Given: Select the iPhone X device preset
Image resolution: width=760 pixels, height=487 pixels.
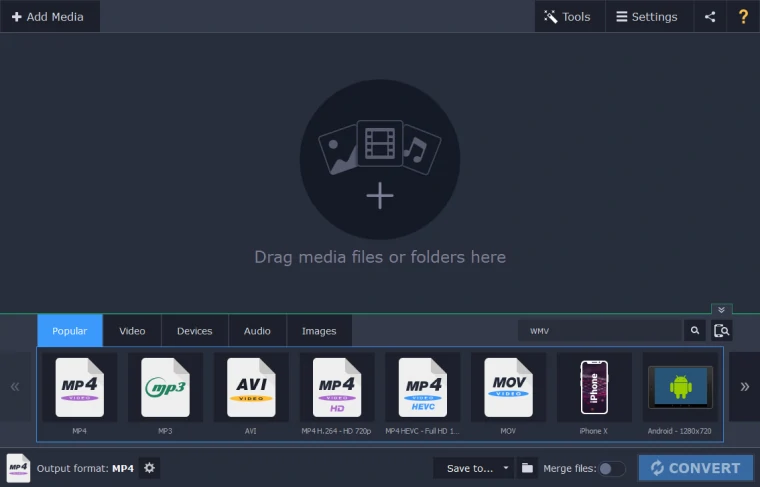Looking at the screenshot, I should coord(594,393).
